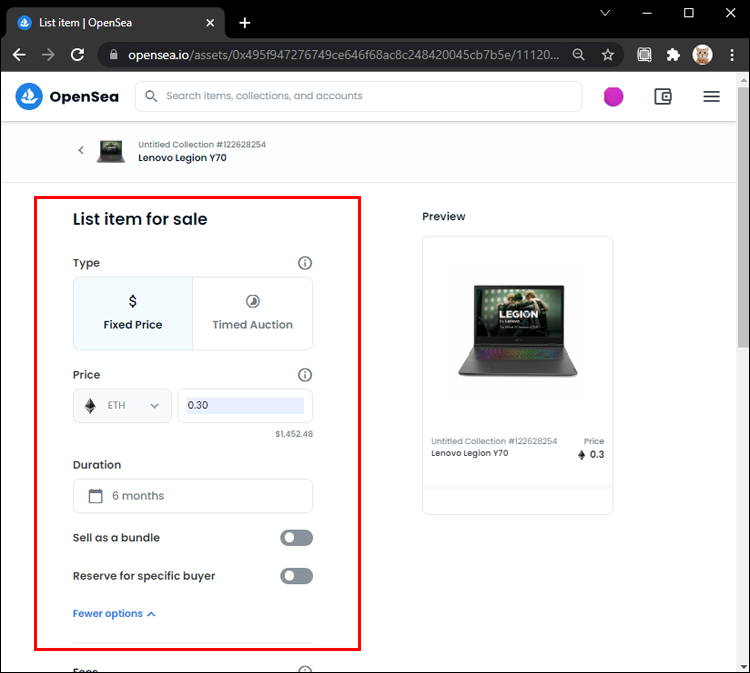Click the 0.3 price in preview card
The image size is (750, 673).
click(x=596, y=454)
